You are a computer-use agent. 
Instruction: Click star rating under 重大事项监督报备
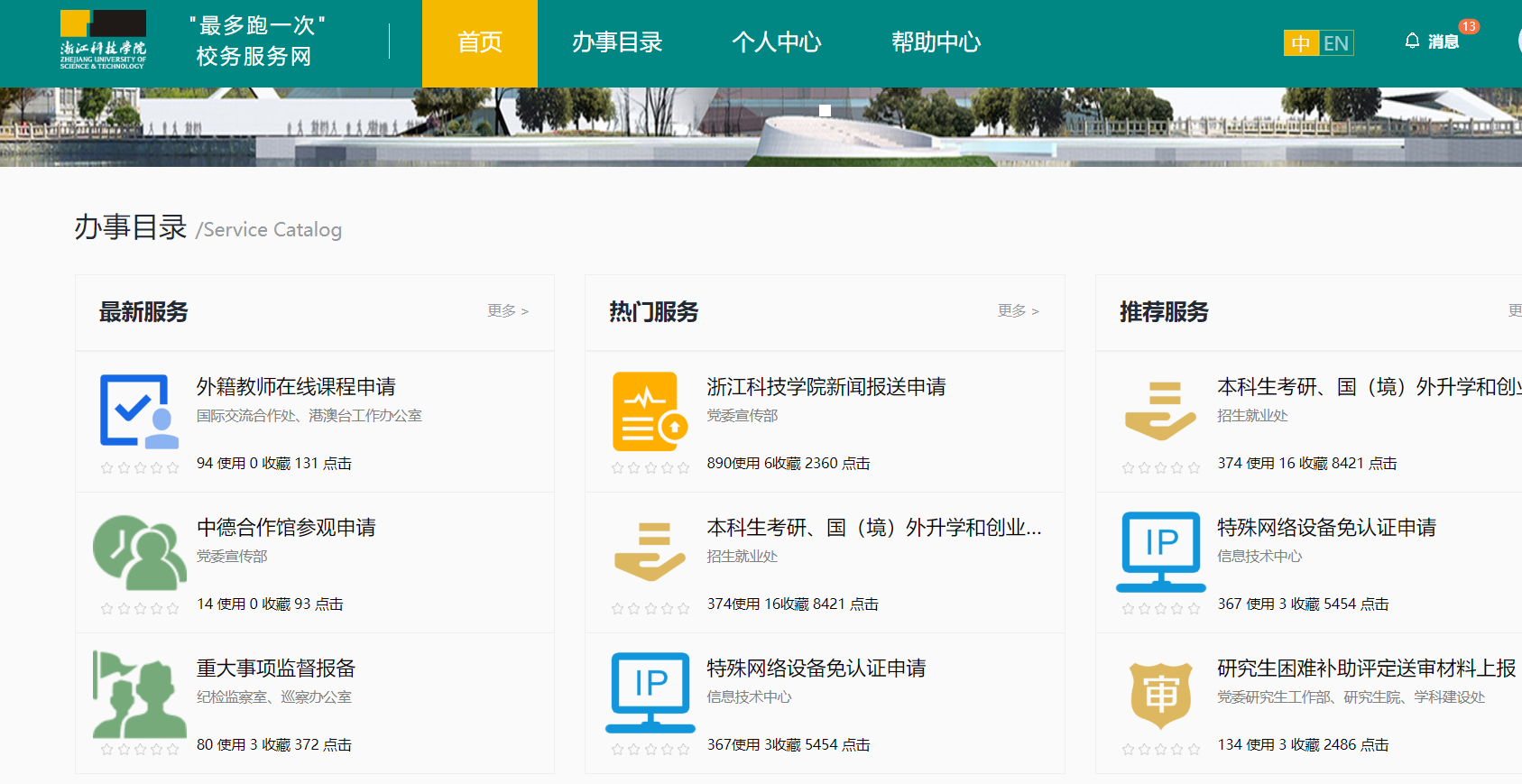coord(140,749)
